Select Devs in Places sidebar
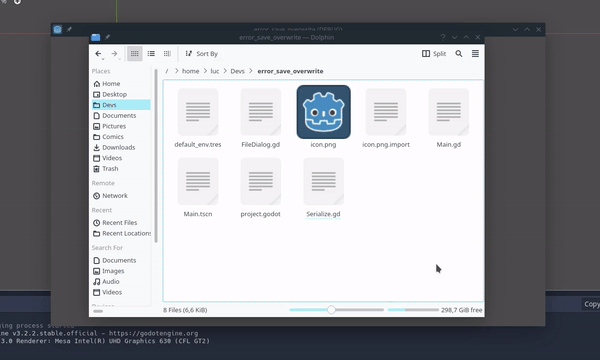 point(121,105)
